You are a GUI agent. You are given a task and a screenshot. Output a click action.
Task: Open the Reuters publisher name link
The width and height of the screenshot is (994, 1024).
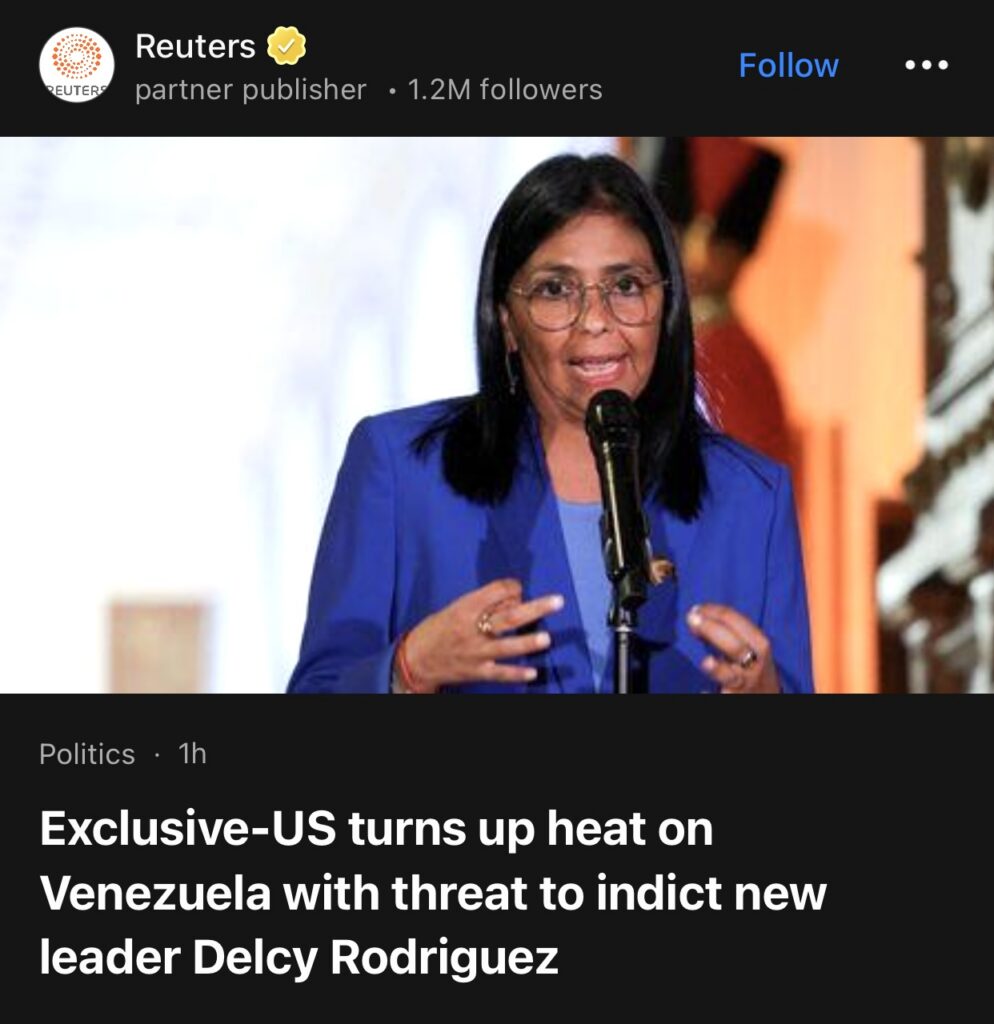(195, 46)
